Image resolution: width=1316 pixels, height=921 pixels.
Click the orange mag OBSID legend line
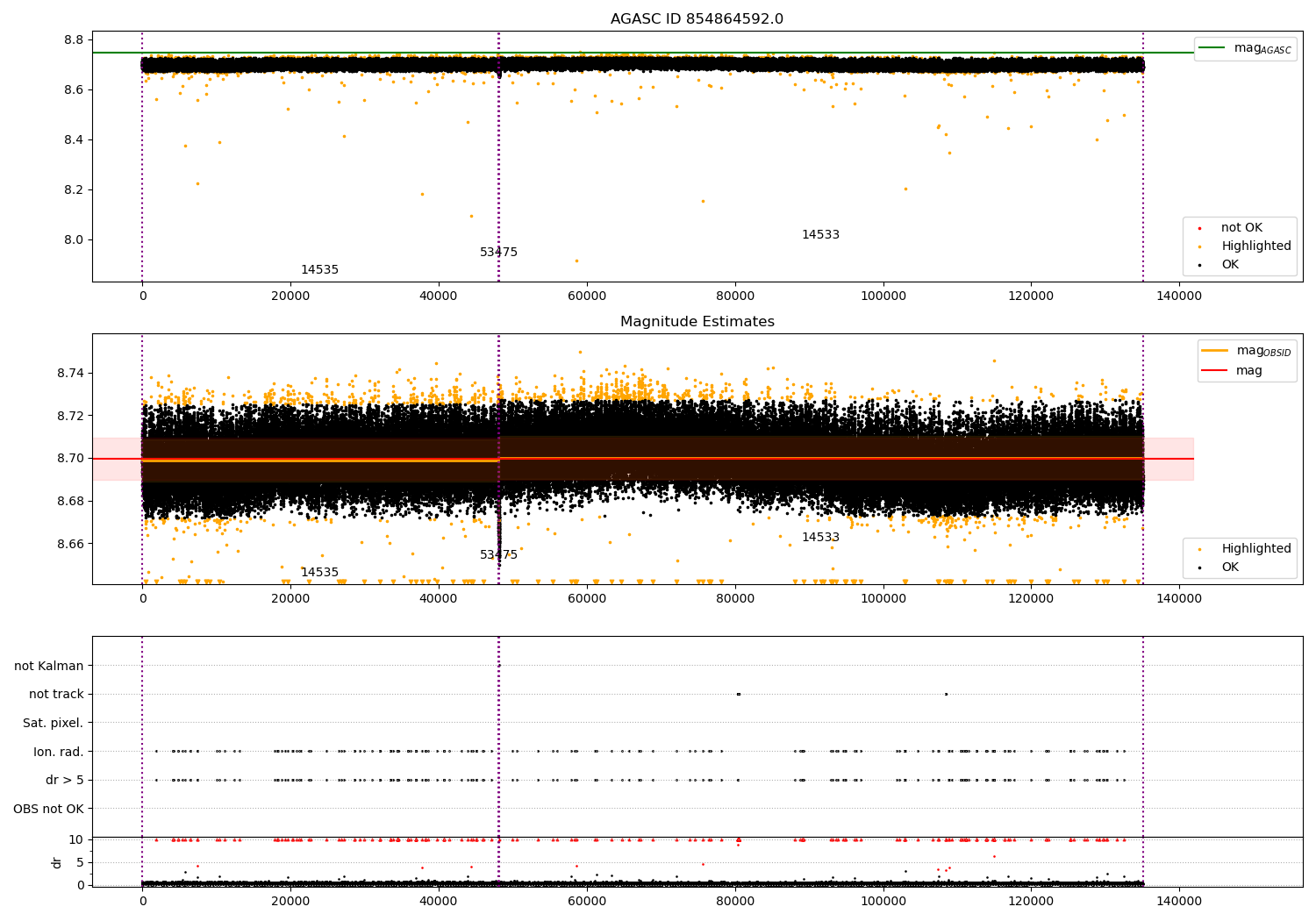[1215, 351]
